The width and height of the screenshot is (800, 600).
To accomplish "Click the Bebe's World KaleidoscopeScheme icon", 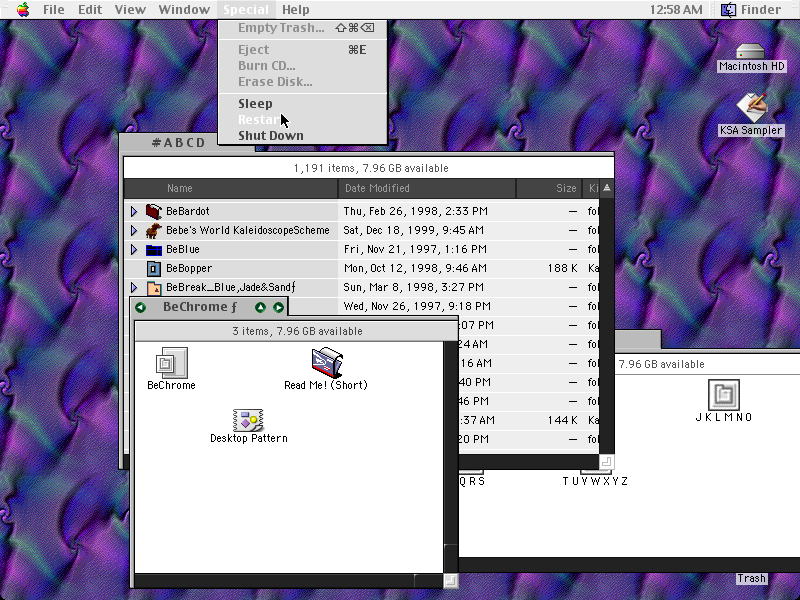I will tap(154, 231).
